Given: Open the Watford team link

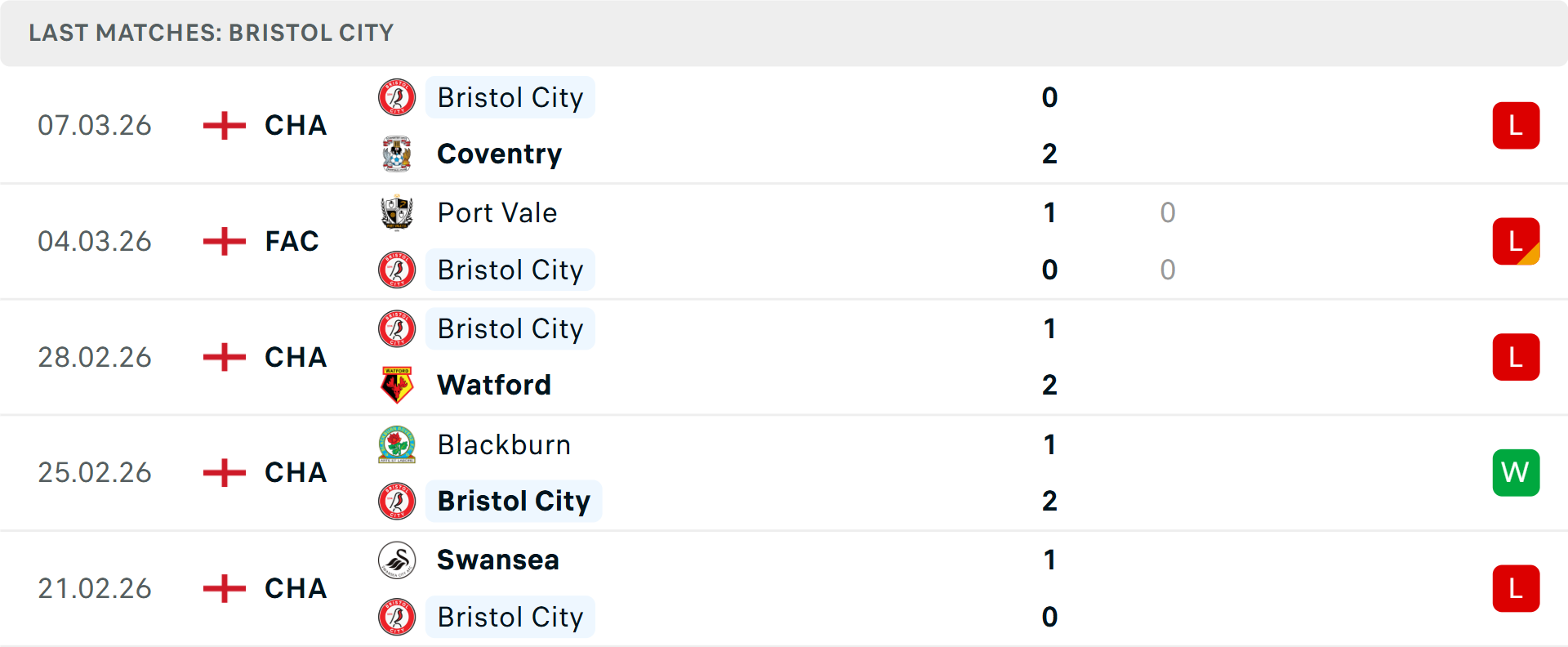Looking at the screenshot, I should click(x=494, y=385).
